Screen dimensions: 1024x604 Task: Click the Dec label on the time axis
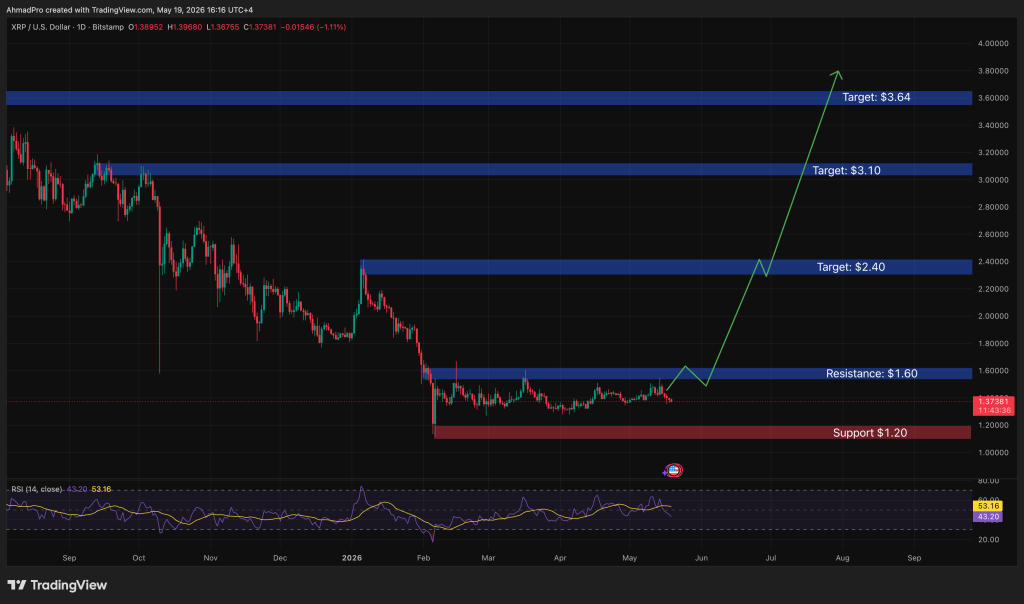point(280,558)
